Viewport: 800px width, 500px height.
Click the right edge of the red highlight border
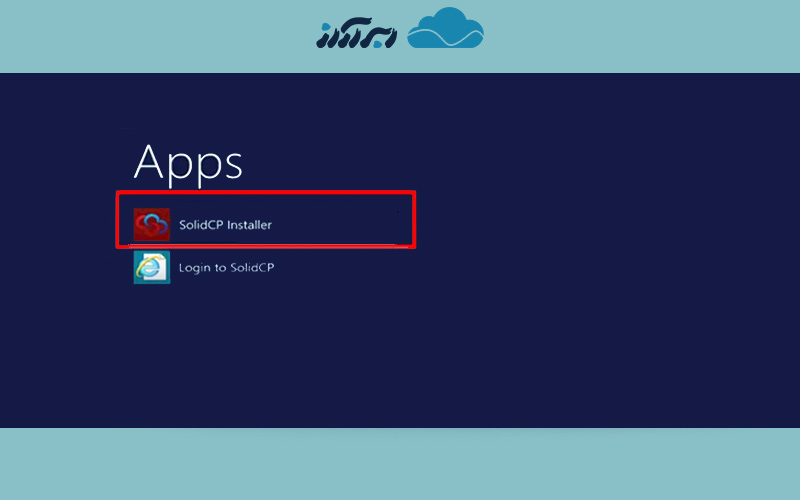[414, 220]
